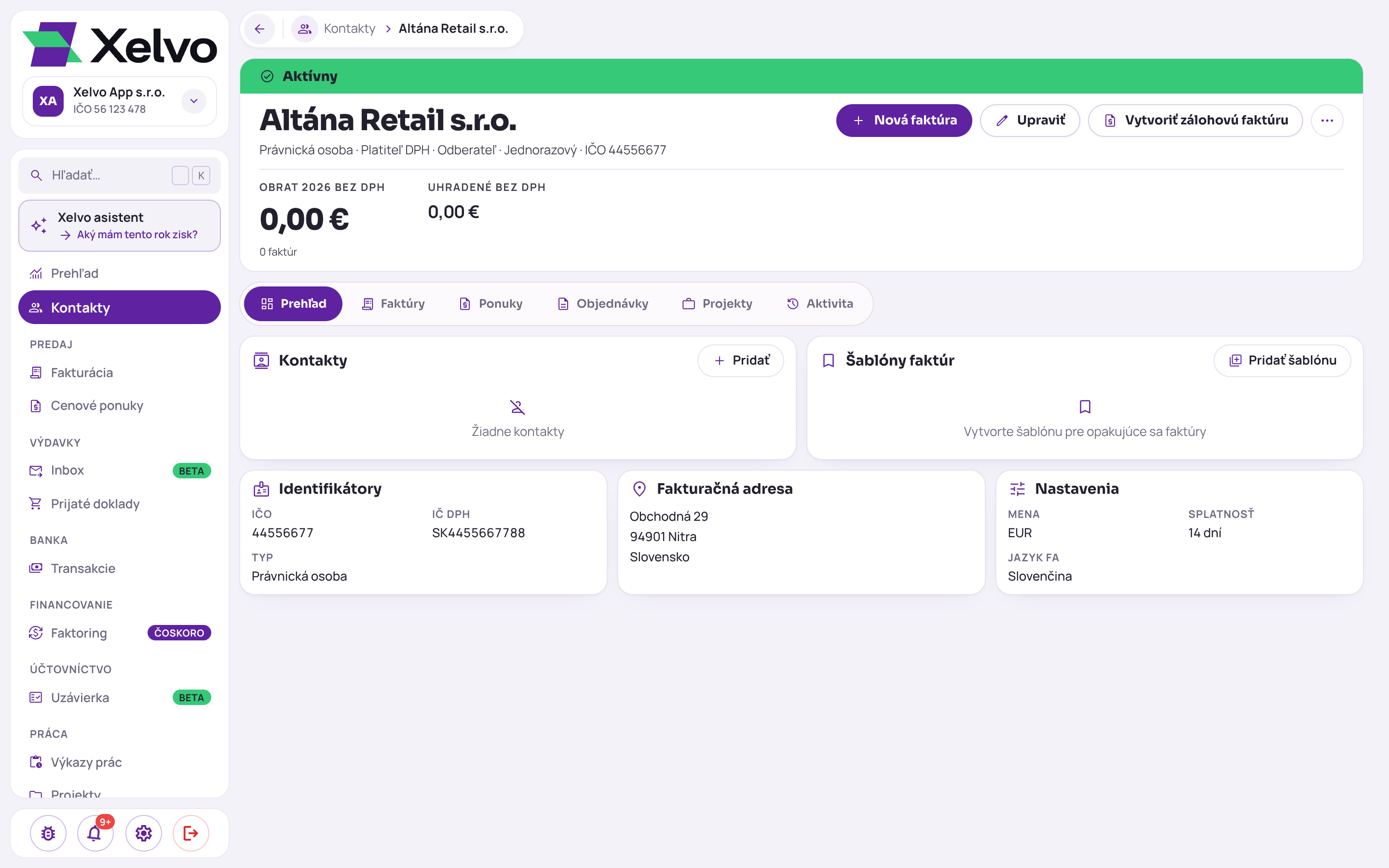Open Inbox in the sidebar
Screen dimensions: 1389x868
tap(120, 471)
